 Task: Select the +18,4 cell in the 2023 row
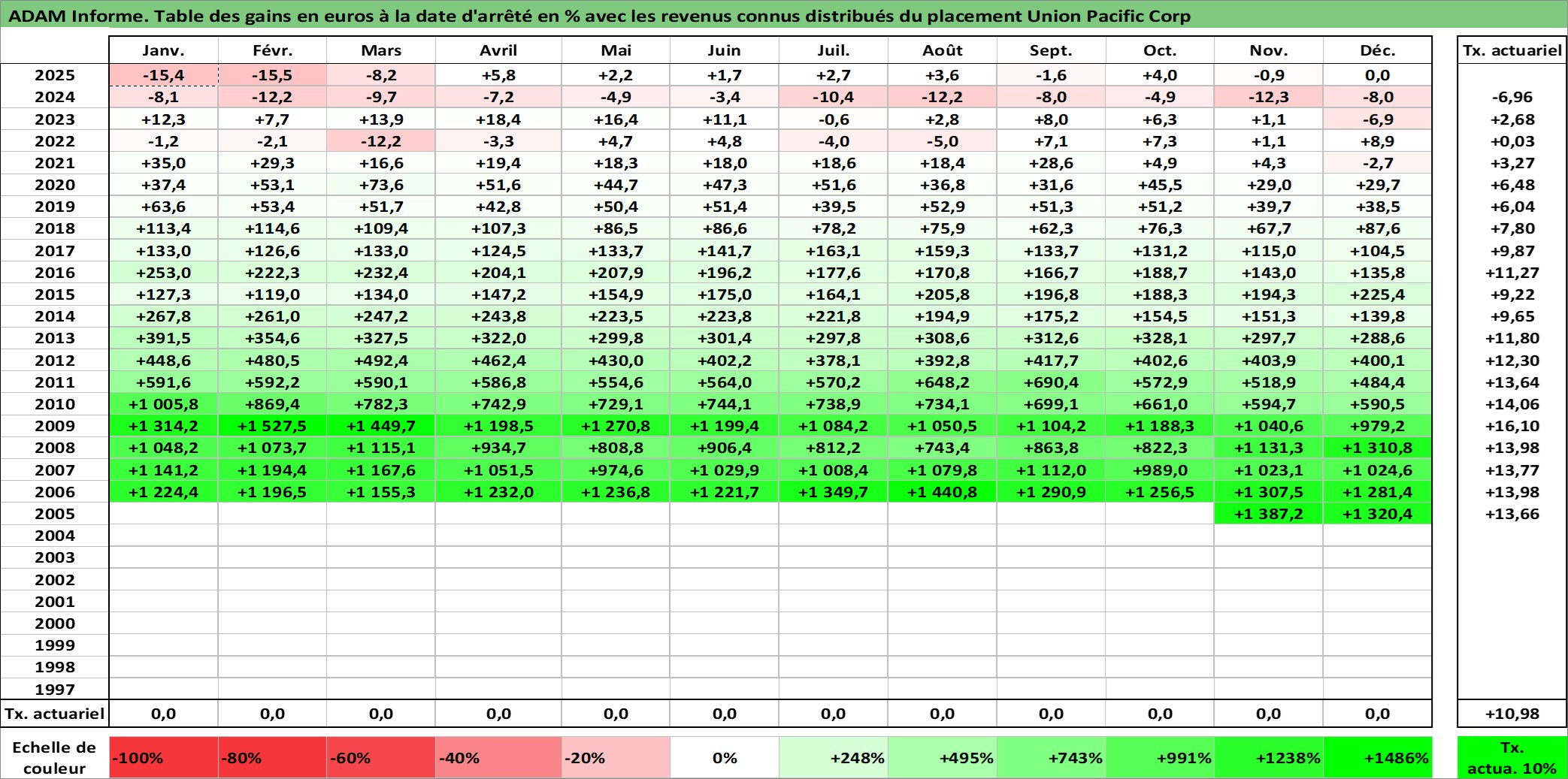[x=498, y=119]
